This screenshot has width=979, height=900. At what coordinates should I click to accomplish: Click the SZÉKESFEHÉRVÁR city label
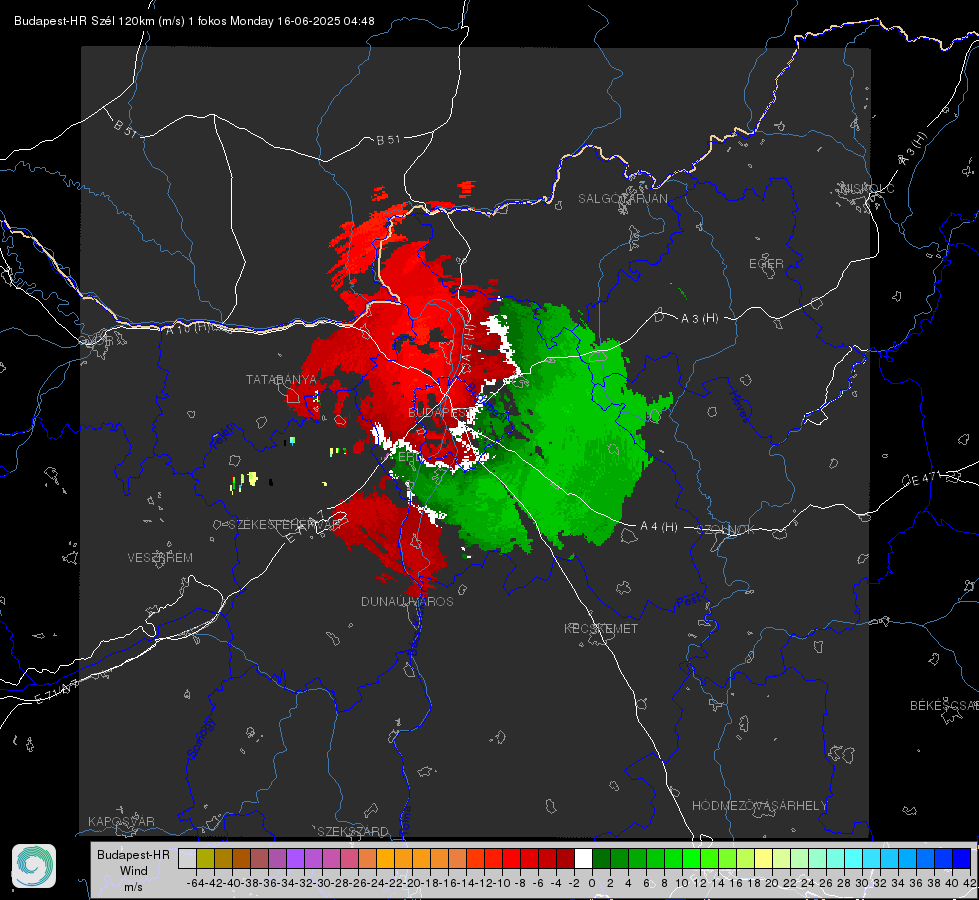(284, 524)
